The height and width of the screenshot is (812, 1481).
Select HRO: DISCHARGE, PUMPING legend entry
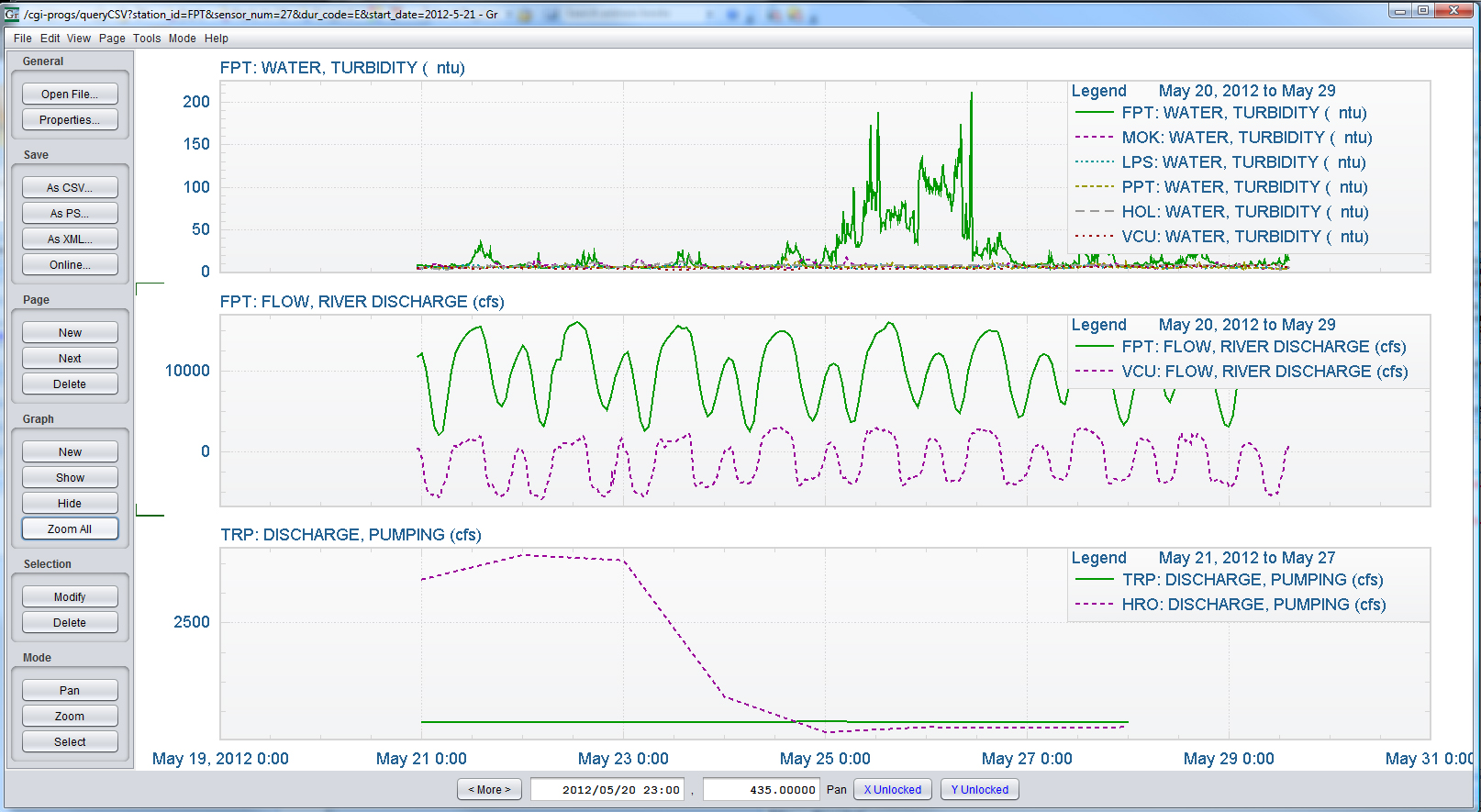point(1253,605)
